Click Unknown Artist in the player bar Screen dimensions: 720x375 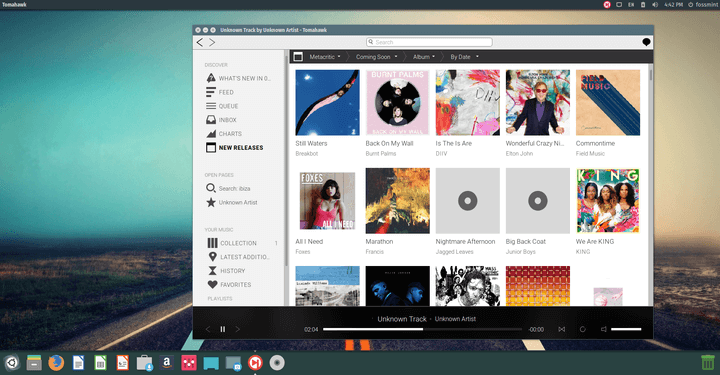(x=455, y=319)
